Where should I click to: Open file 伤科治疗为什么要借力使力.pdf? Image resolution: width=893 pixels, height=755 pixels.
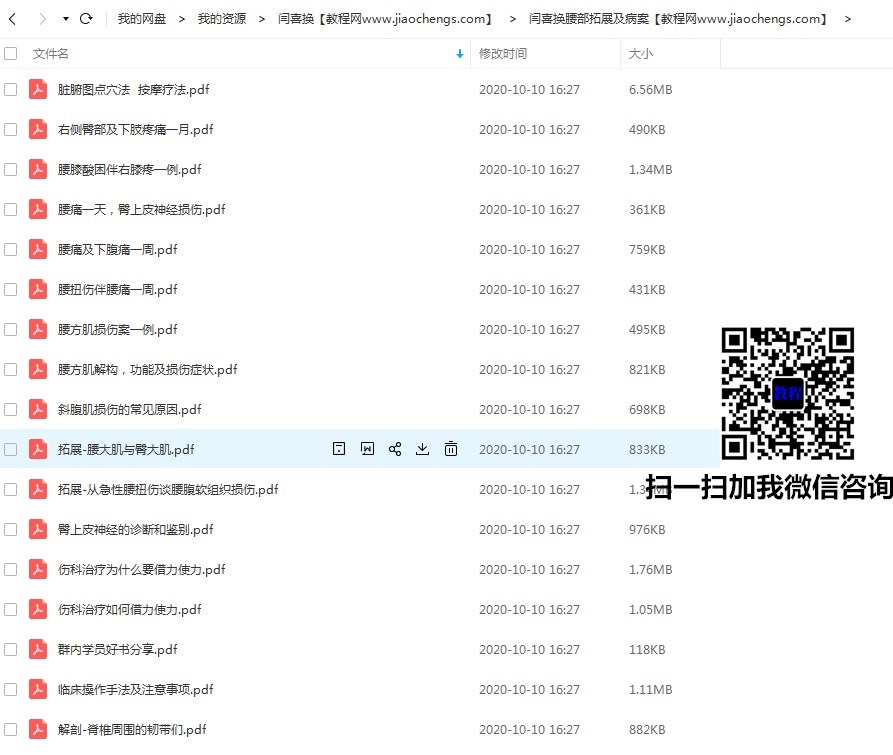click(141, 569)
